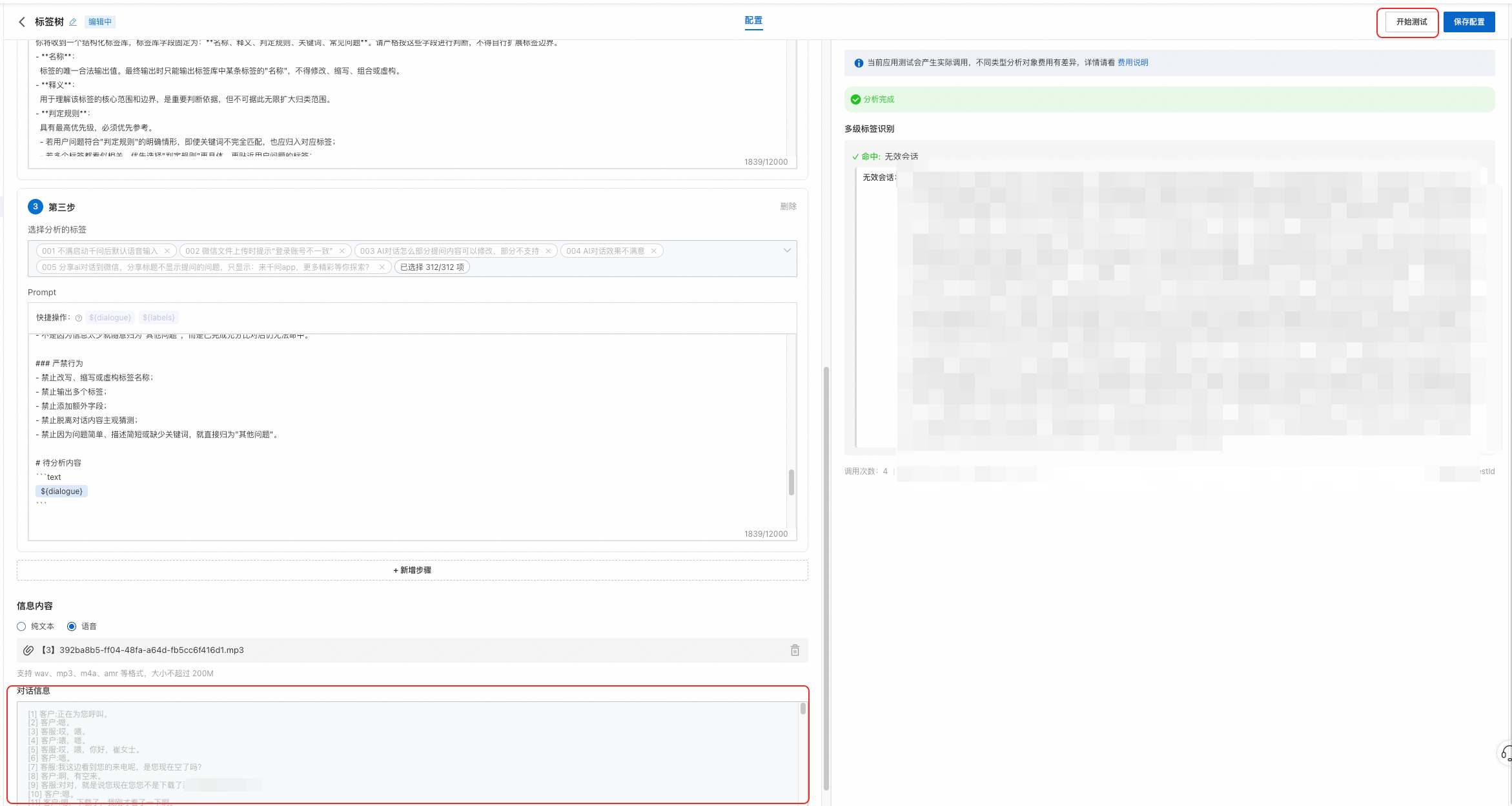The height and width of the screenshot is (806, 1512).
Task: Click the configuration panel scrollbar thumb
Action: 826,578
